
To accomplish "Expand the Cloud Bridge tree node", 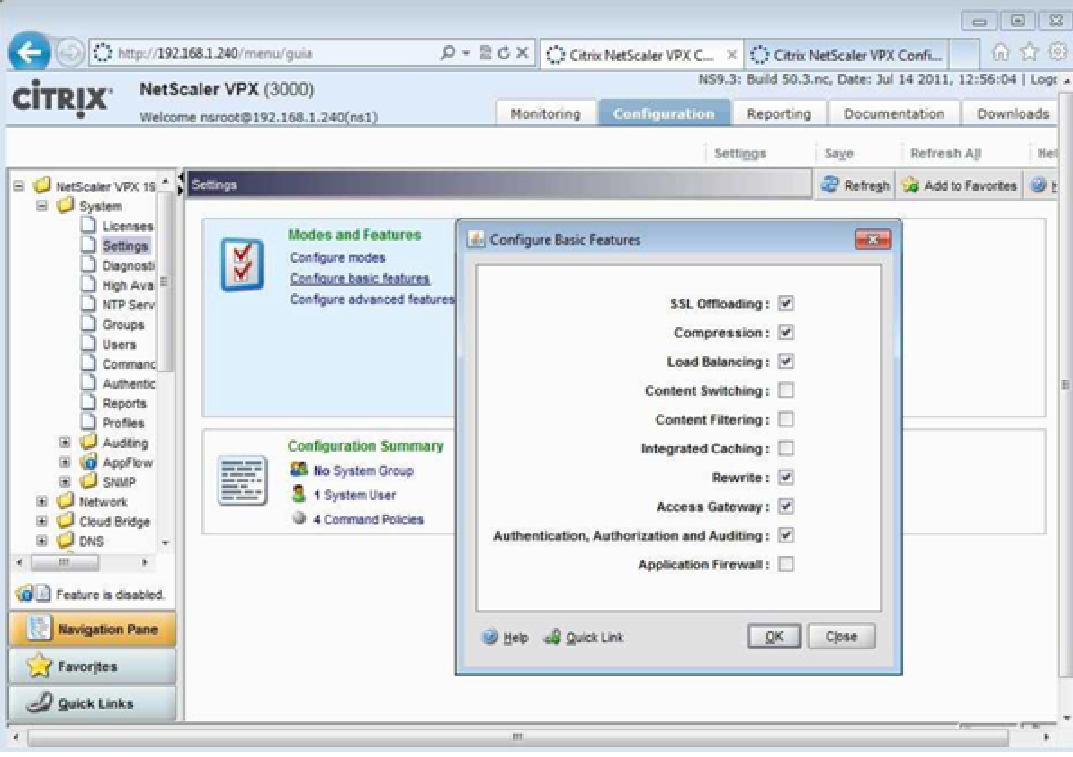I will pyautogui.click(x=42, y=521).
